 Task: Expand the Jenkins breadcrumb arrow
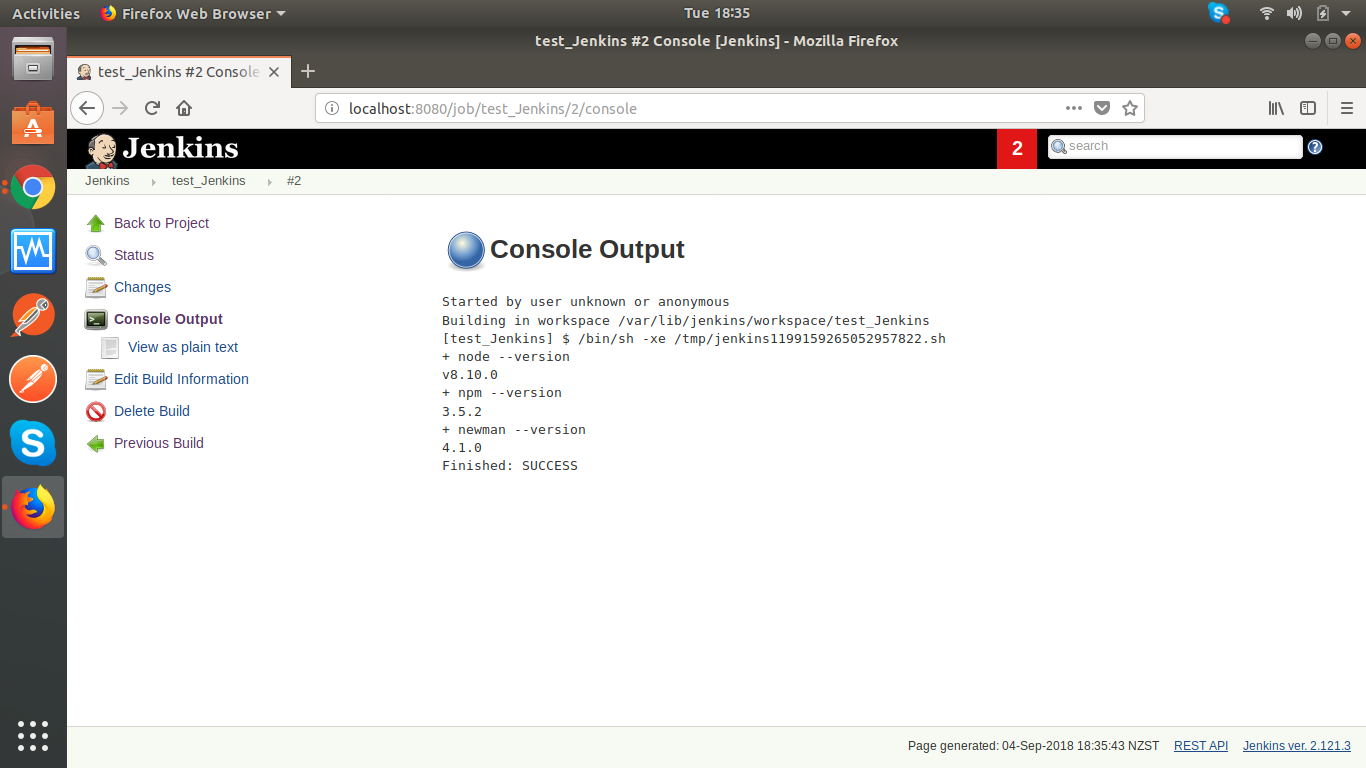[154, 182]
